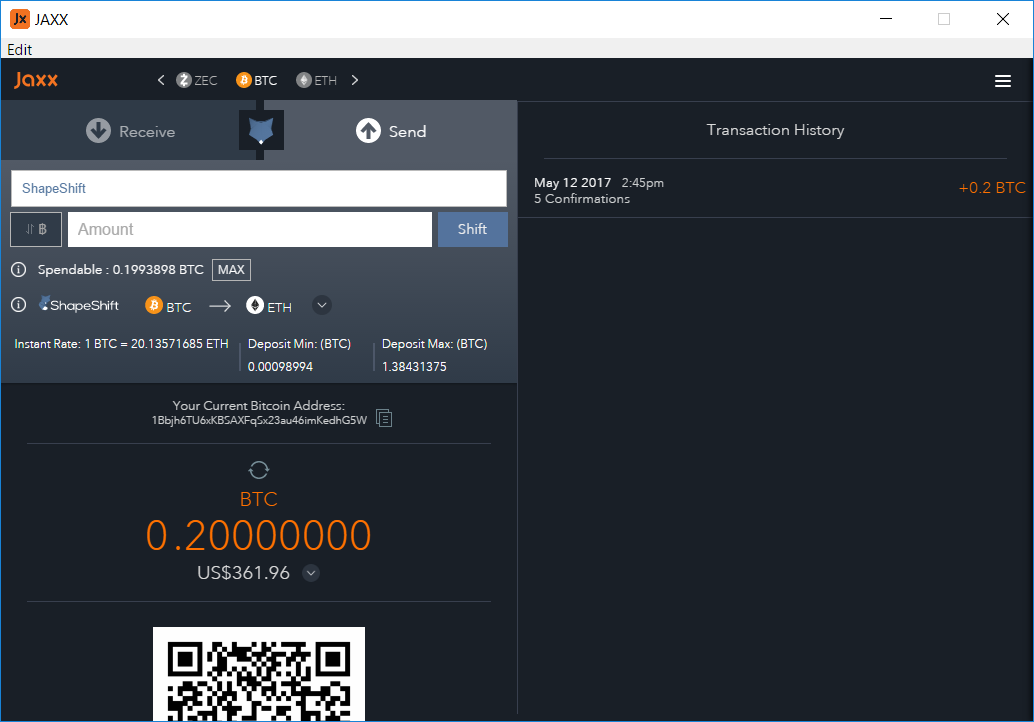Copy the current Bitcoin address
Viewport: 1034px width, 722px height.
click(384, 418)
